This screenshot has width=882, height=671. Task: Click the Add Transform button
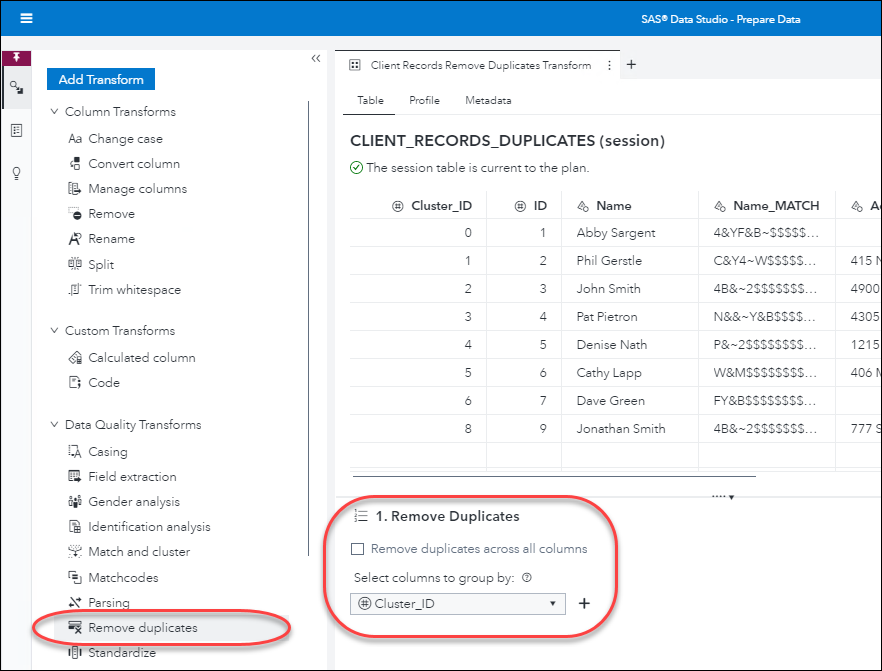pyautogui.click(x=101, y=79)
